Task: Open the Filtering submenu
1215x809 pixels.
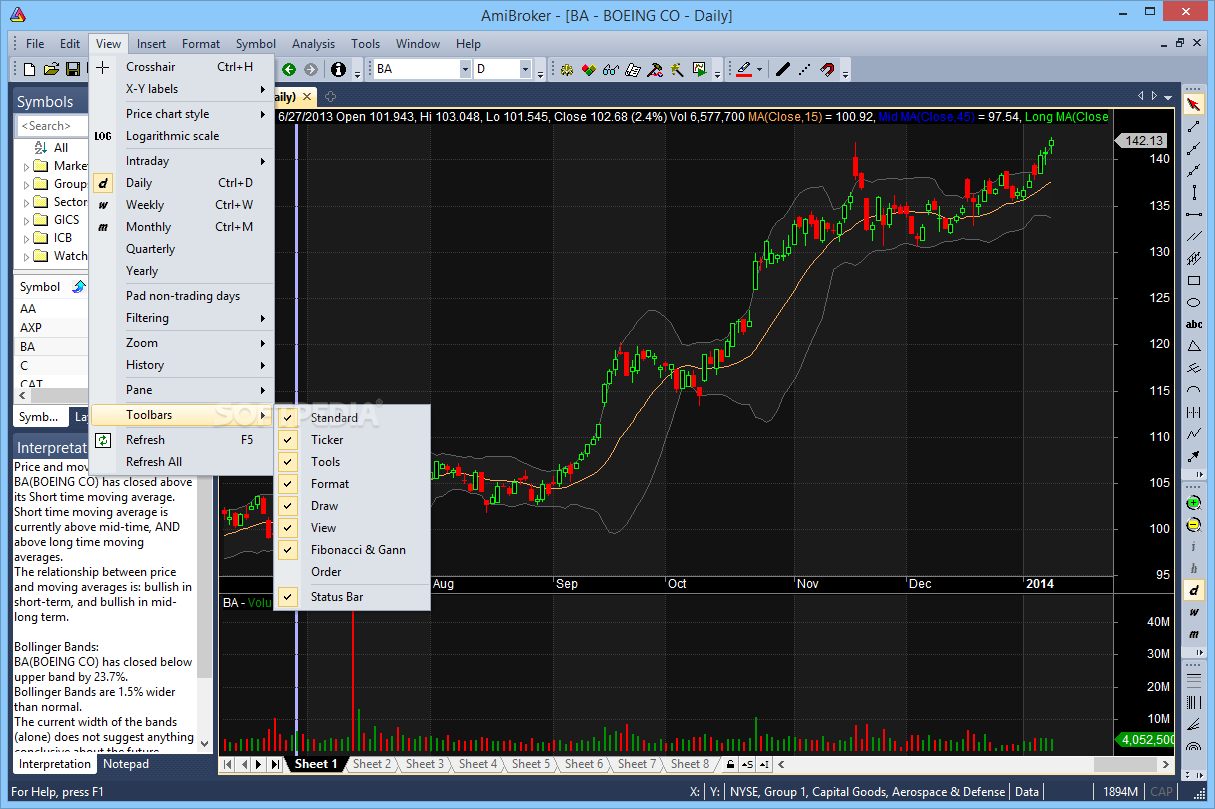Action: point(182,318)
